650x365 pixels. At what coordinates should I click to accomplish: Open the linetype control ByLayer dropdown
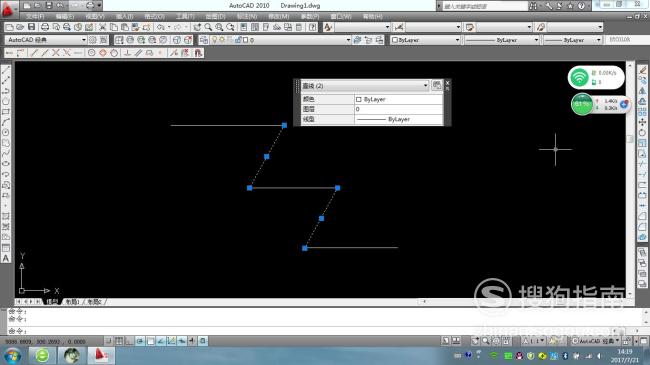pyautogui.click(x=501, y=40)
